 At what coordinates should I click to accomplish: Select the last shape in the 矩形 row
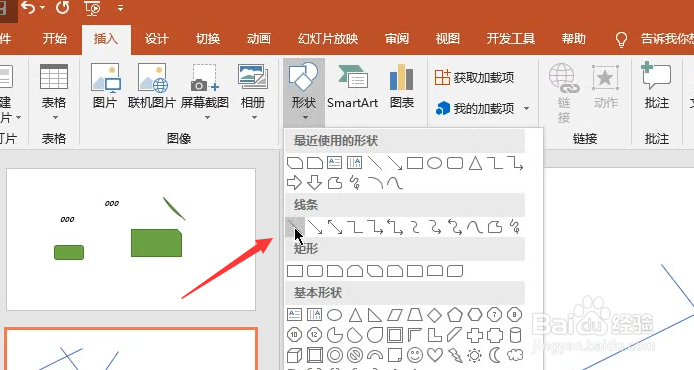coord(455,271)
